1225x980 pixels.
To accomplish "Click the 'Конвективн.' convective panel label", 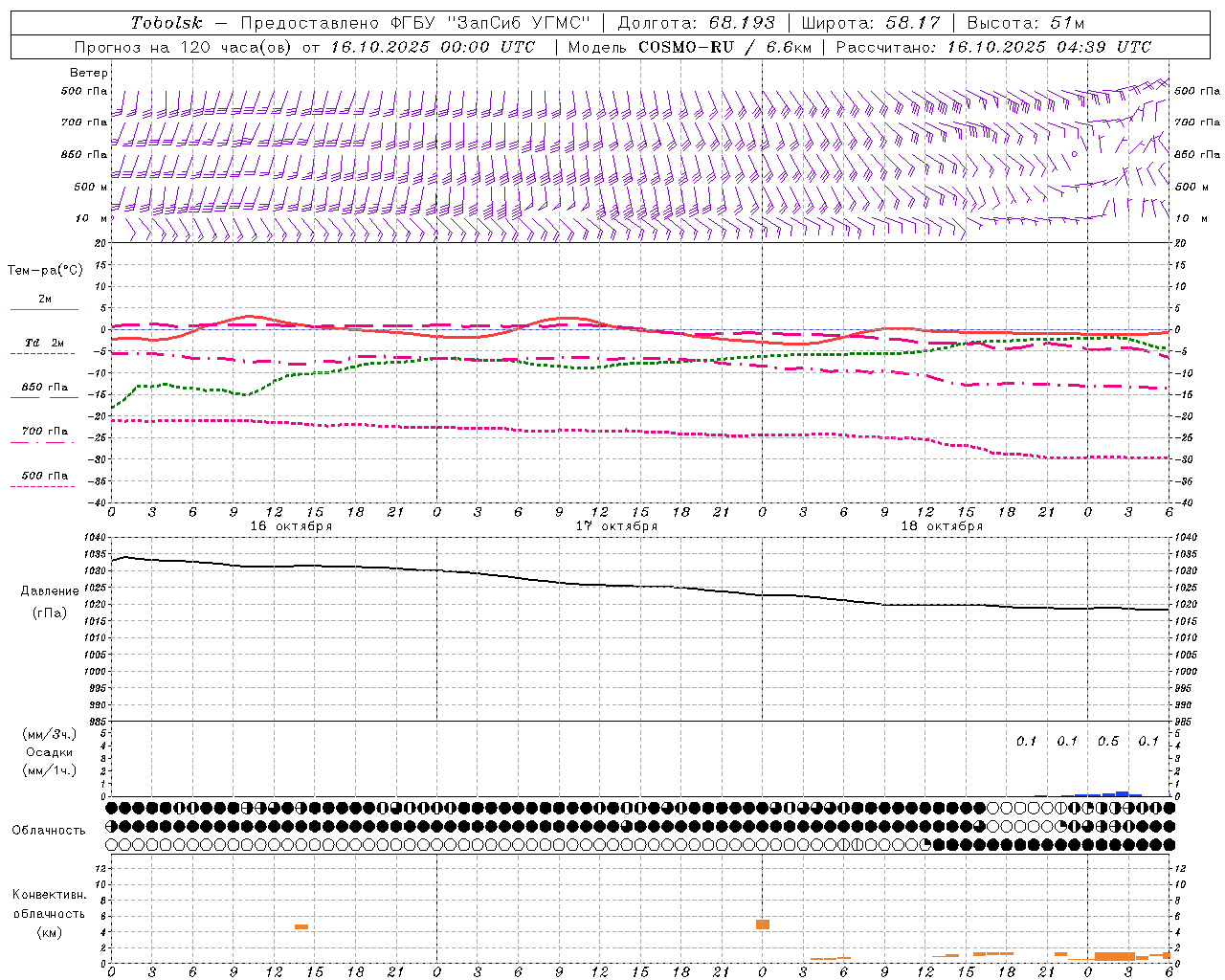I will click(x=50, y=895).
